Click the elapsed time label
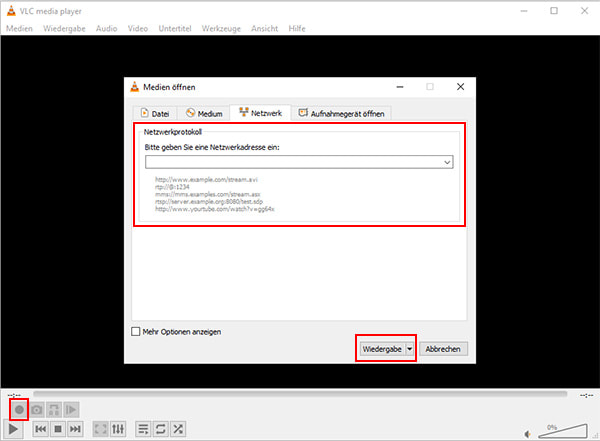Image resolution: width=600 pixels, height=441 pixels. [x=14, y=395]
